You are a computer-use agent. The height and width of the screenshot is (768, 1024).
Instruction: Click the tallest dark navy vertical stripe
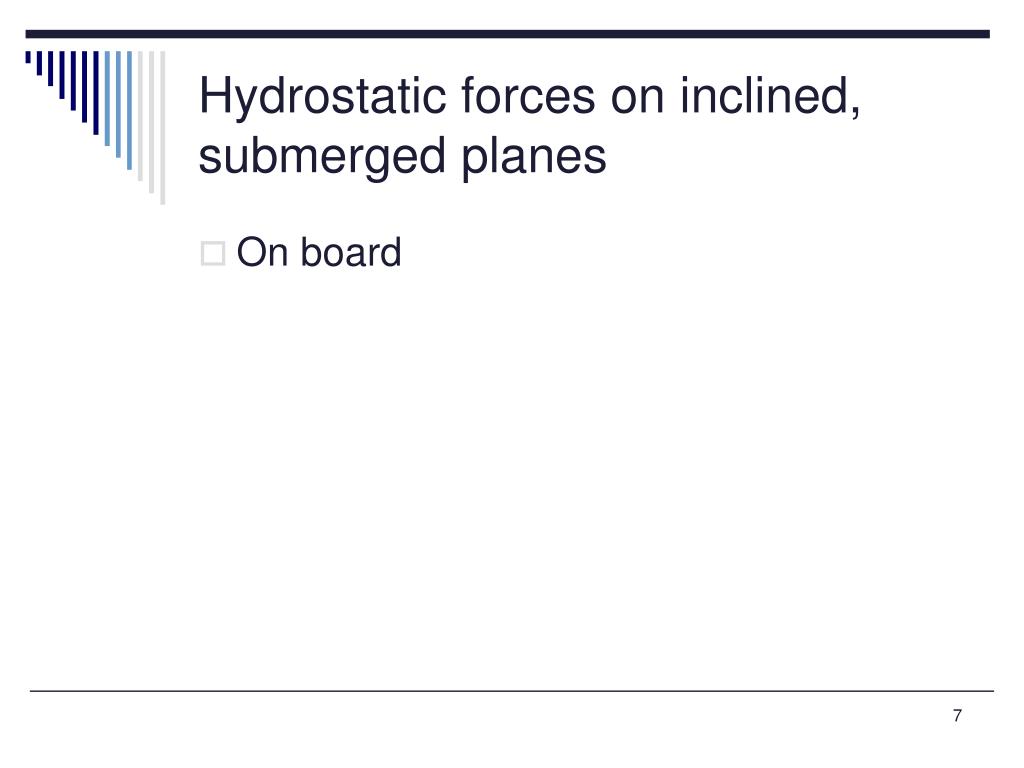coord(96,93)
